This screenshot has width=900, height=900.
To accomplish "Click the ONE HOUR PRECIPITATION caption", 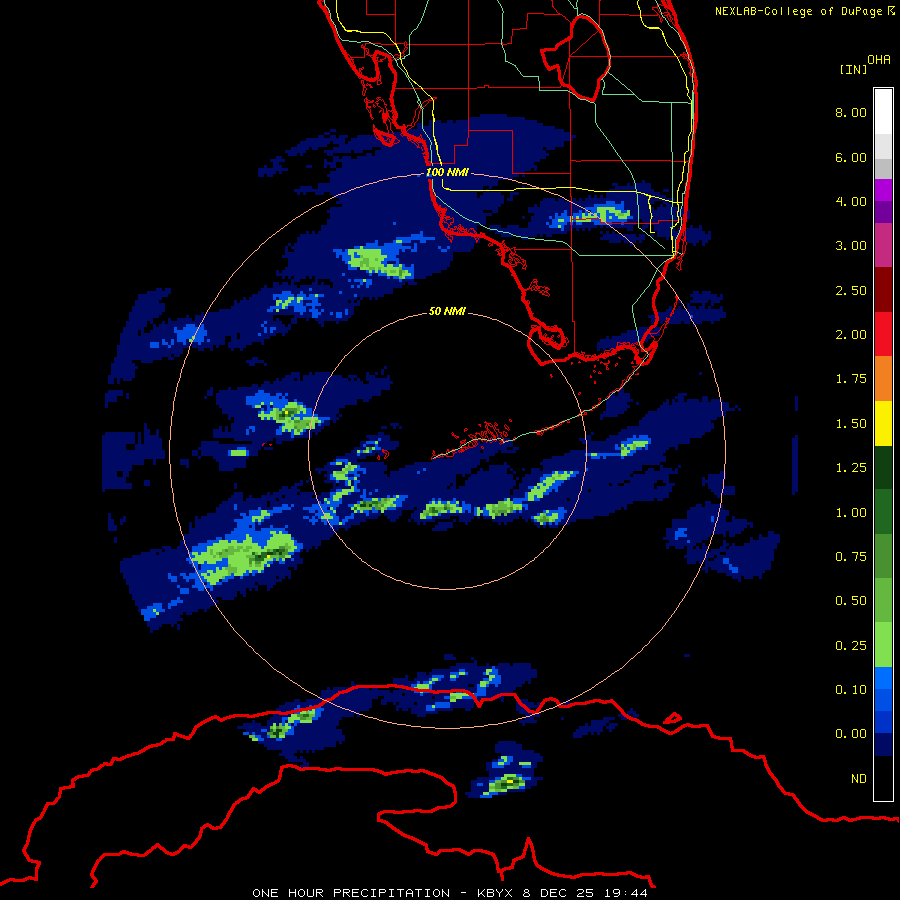I will (450, 893).
